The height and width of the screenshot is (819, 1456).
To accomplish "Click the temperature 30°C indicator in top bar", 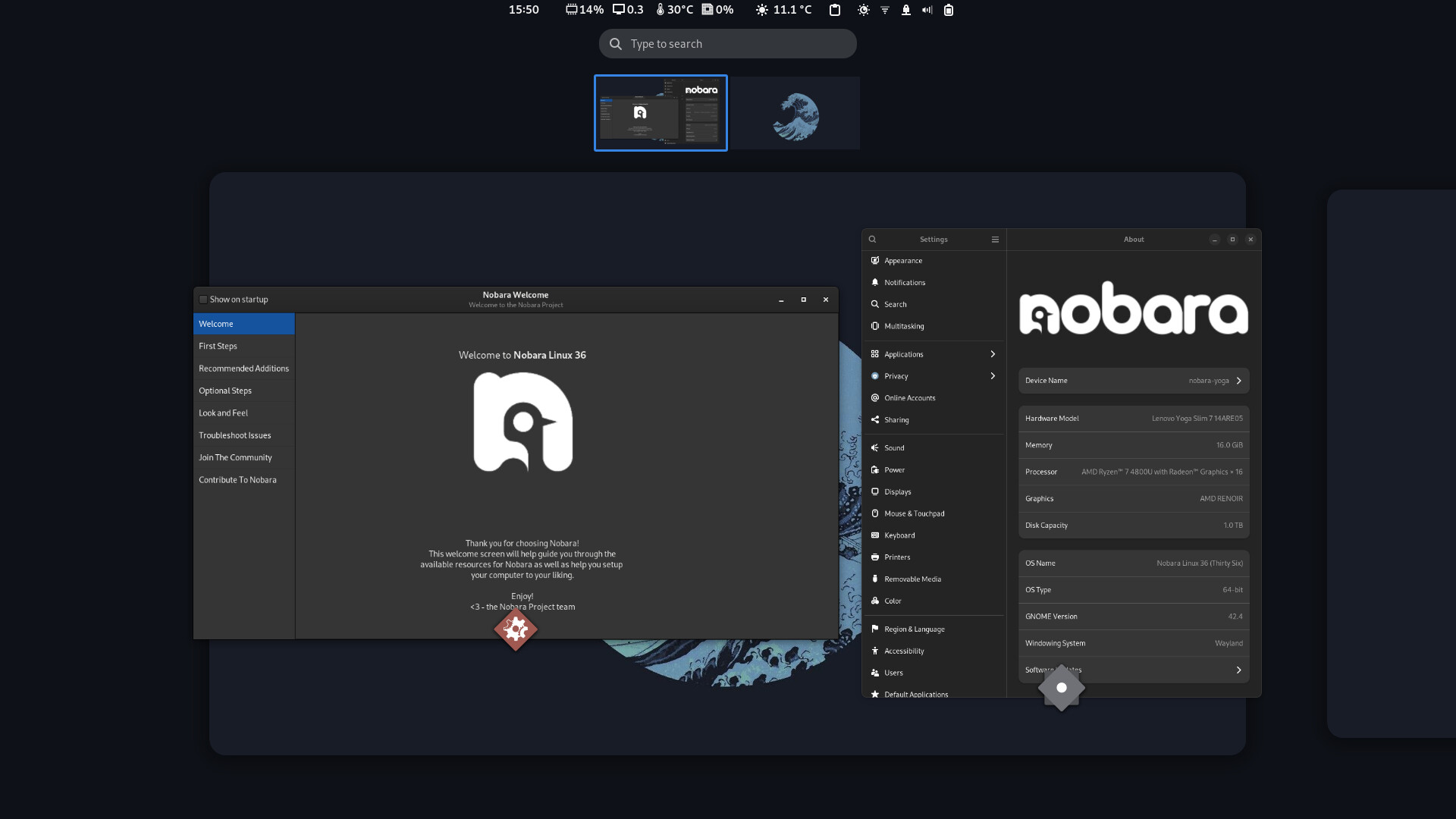I will click(x=675, y=10).
